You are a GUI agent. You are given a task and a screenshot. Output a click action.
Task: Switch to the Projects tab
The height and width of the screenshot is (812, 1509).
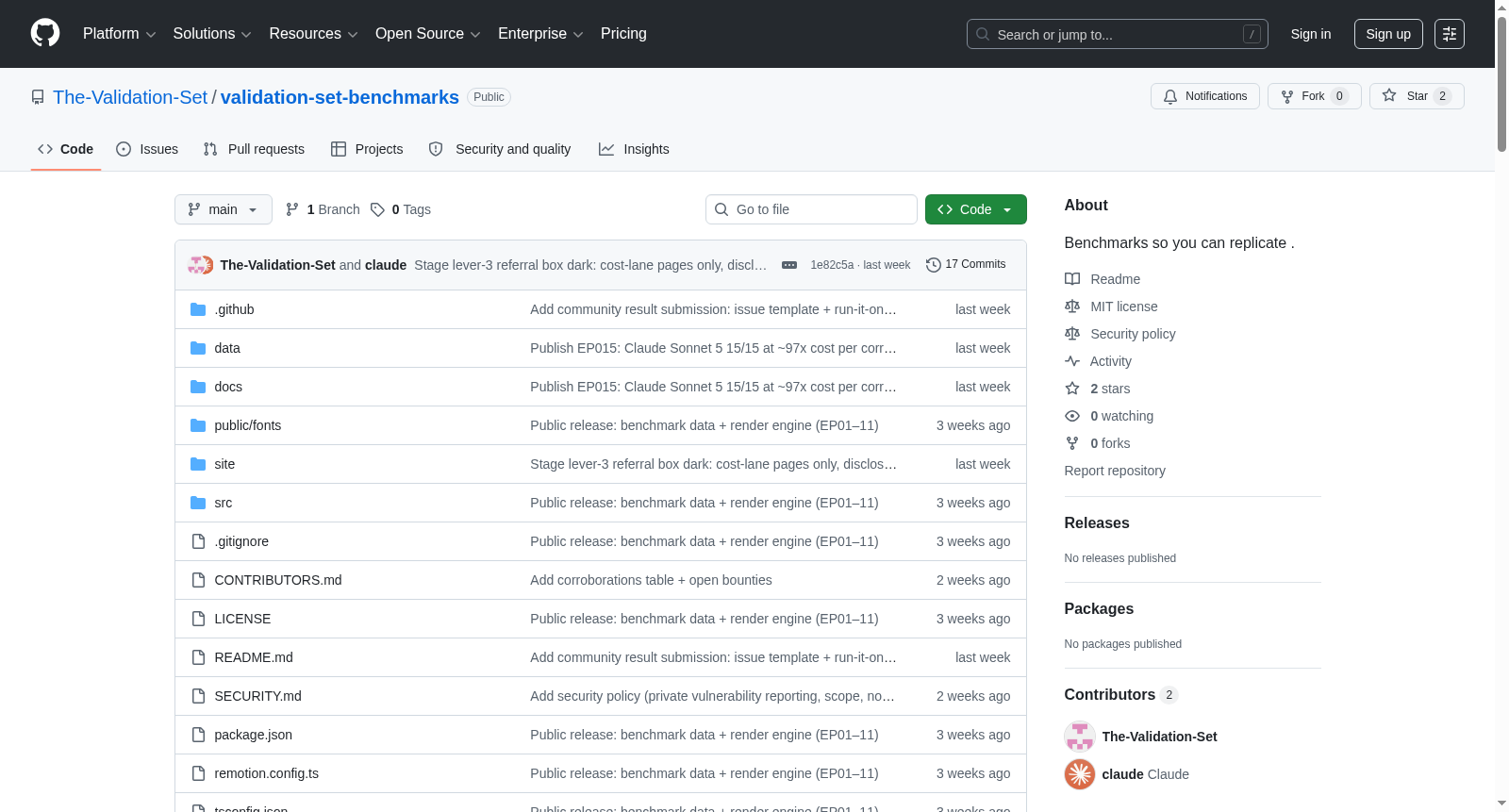click(367, 149)
